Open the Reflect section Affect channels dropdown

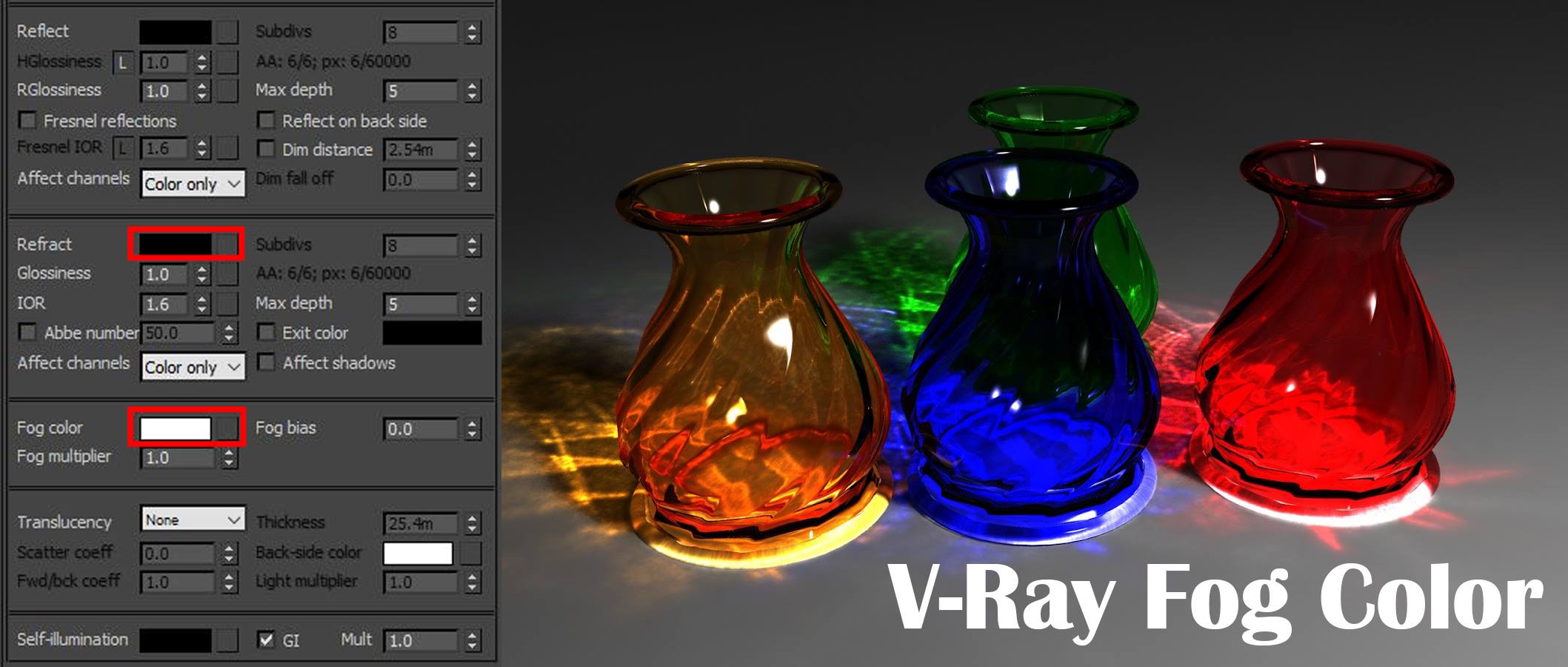tap(193, 184)
